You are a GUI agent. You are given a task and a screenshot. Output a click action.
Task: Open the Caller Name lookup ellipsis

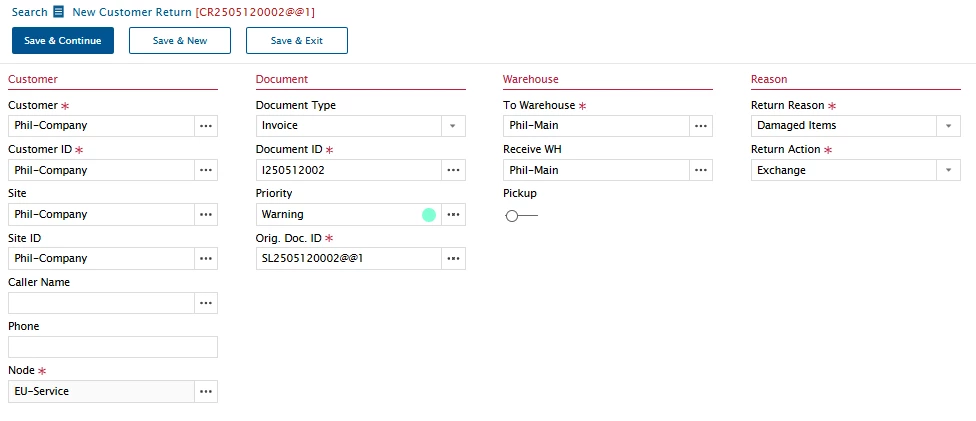pos(206,303)
